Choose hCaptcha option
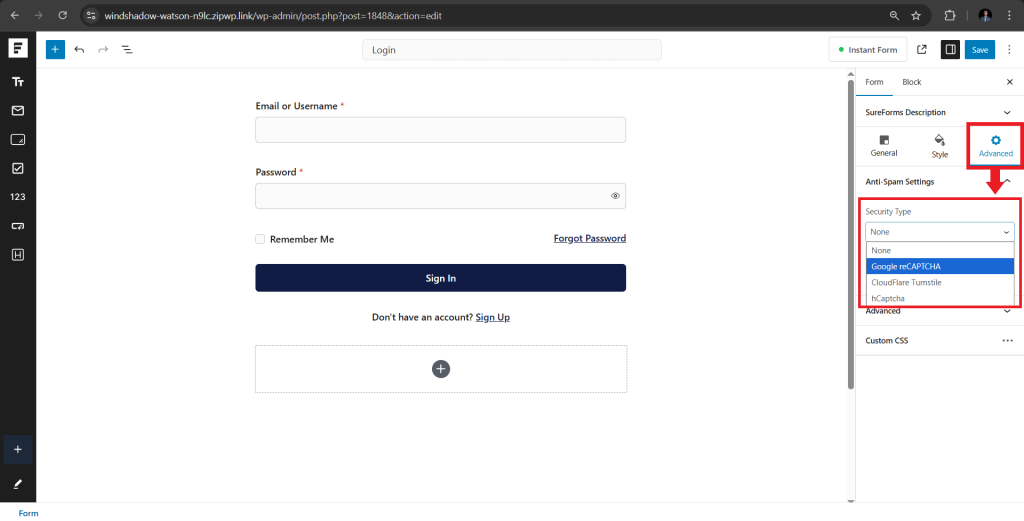 coord(940,298)
